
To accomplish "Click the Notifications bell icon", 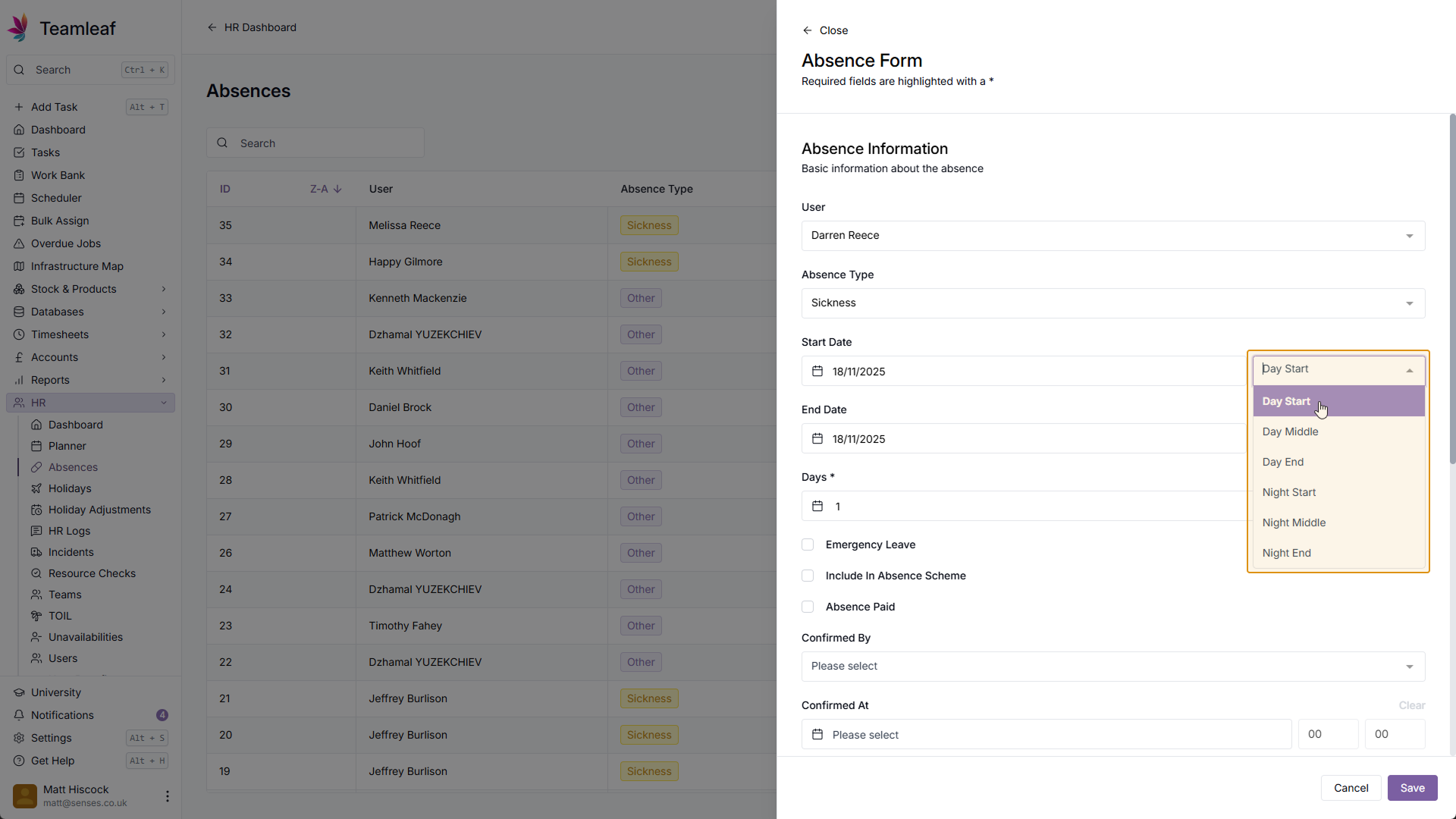I will click(19, 715).
